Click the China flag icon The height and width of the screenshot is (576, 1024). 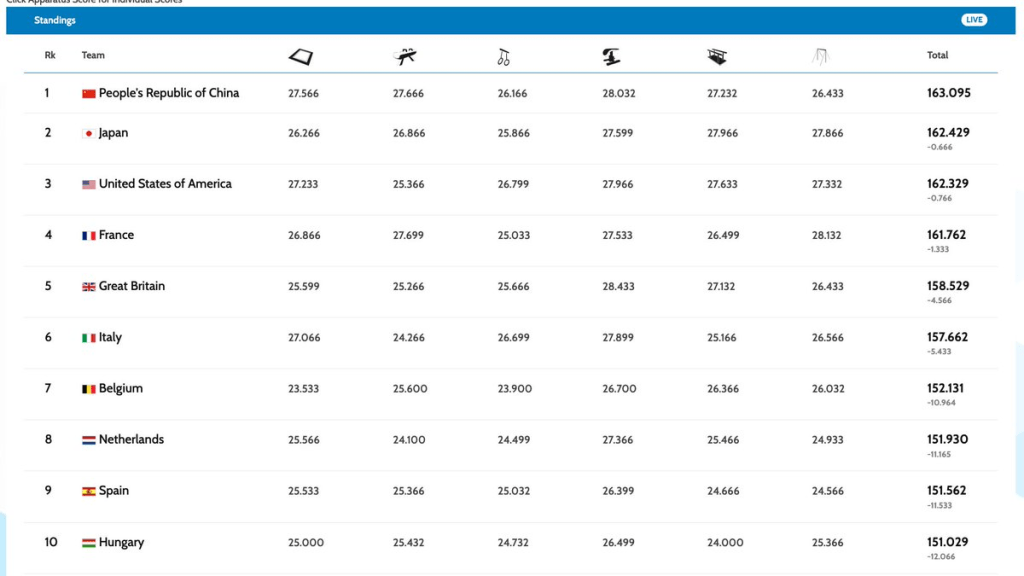click(89, 94)
